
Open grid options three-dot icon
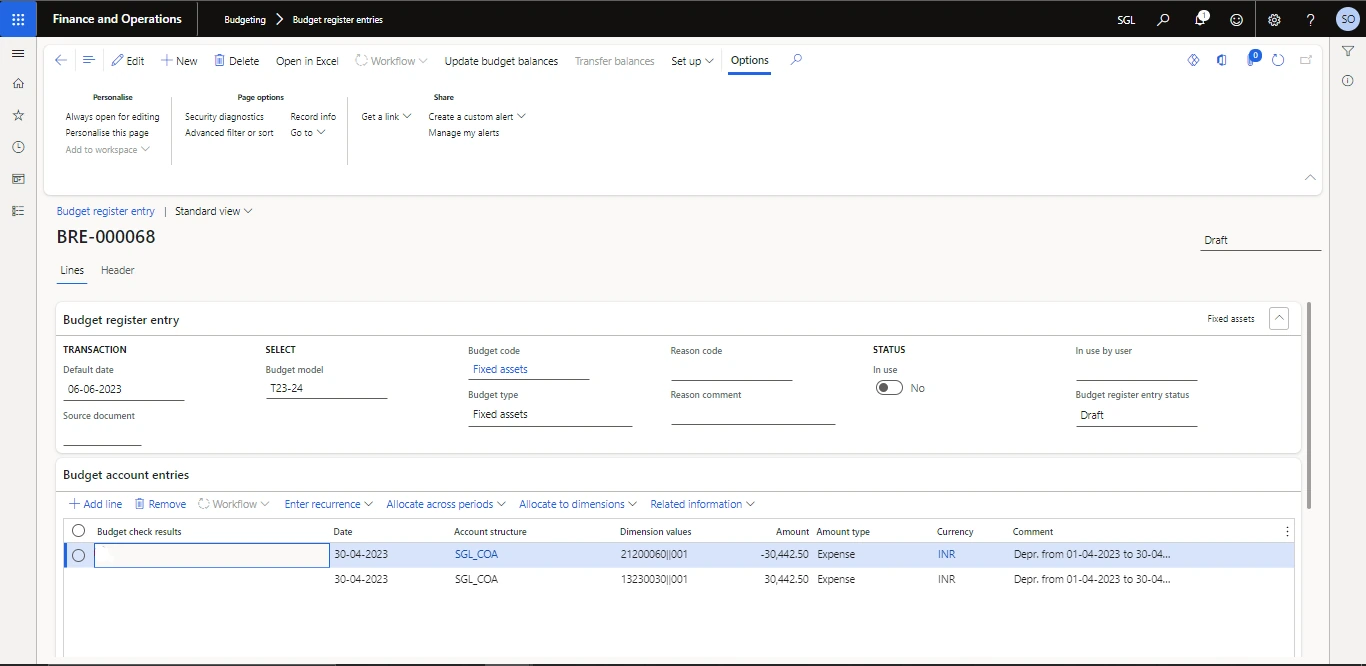click(x=1287, y=531)
